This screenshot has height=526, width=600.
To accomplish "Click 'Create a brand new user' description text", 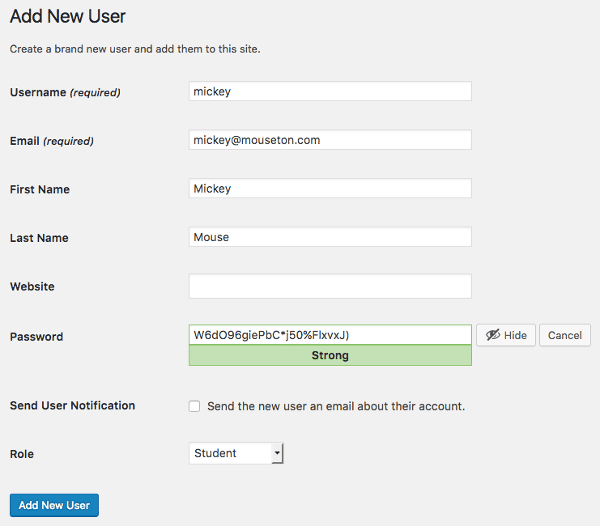I will coord(135,49).
